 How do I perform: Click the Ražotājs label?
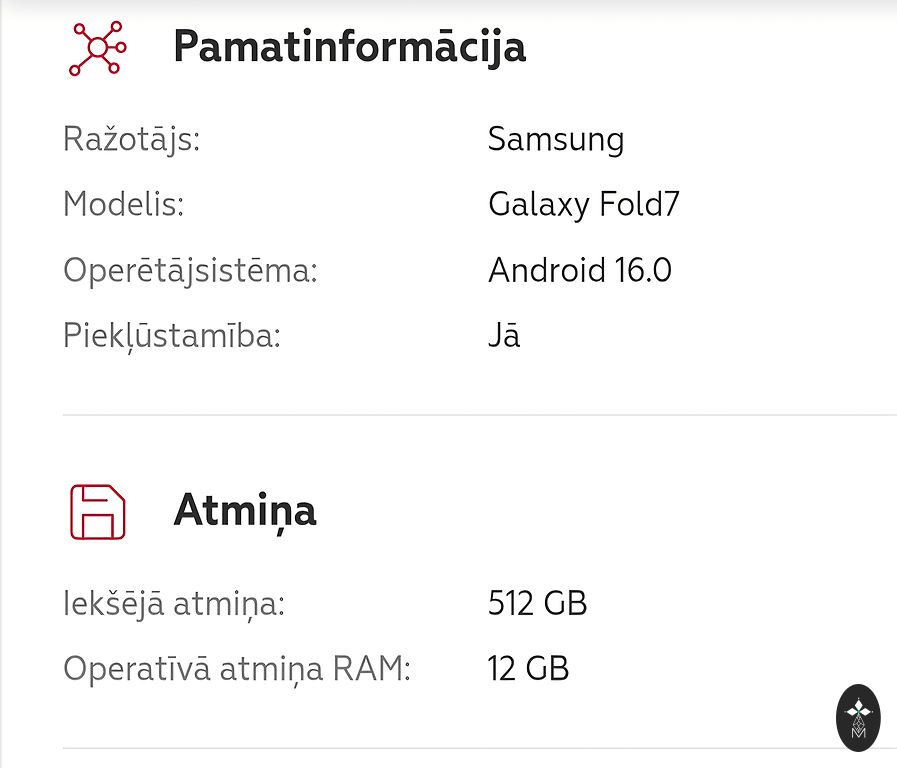(x=131, y=139)
